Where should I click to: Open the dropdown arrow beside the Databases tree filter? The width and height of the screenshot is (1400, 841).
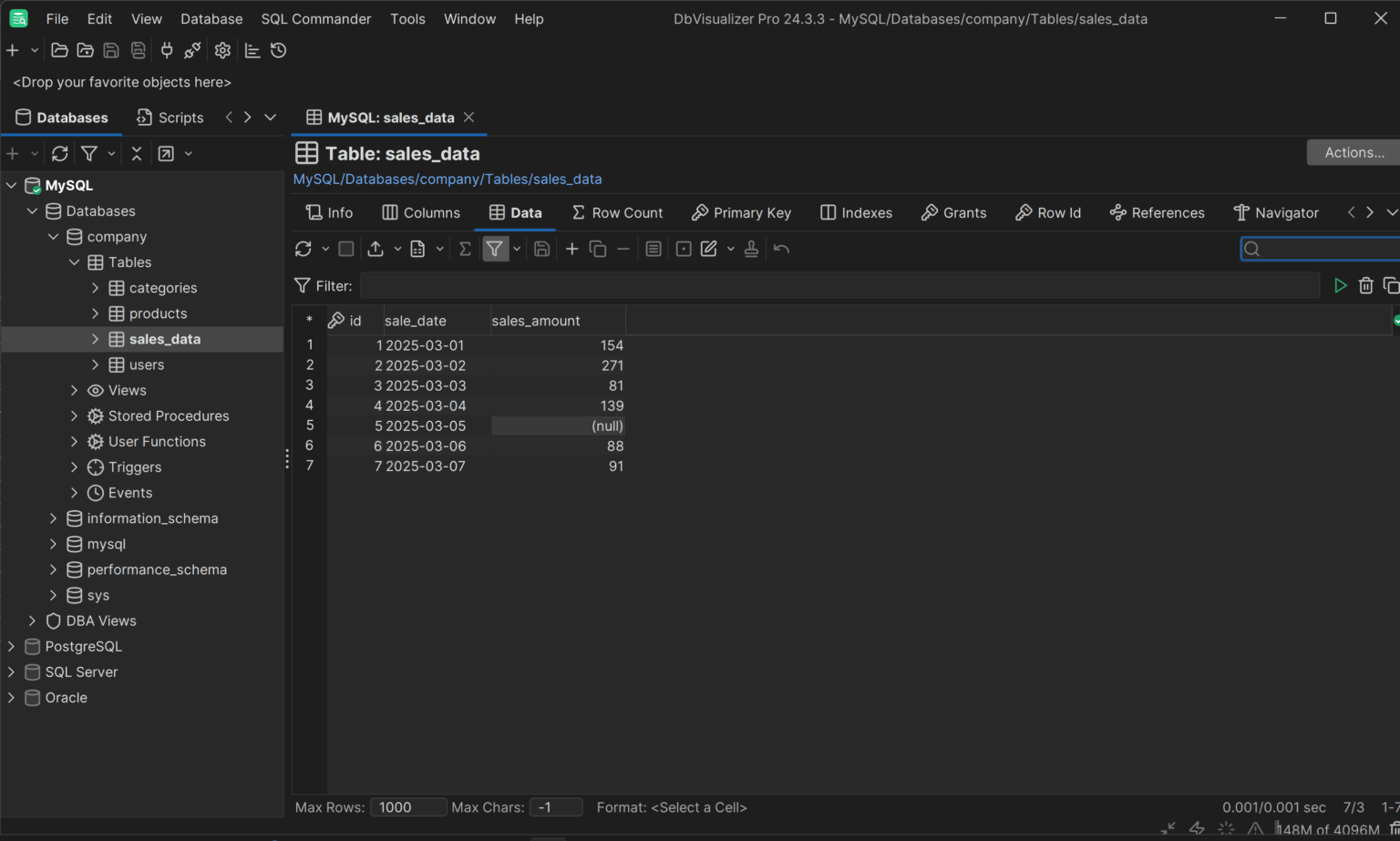coord(111,153)
